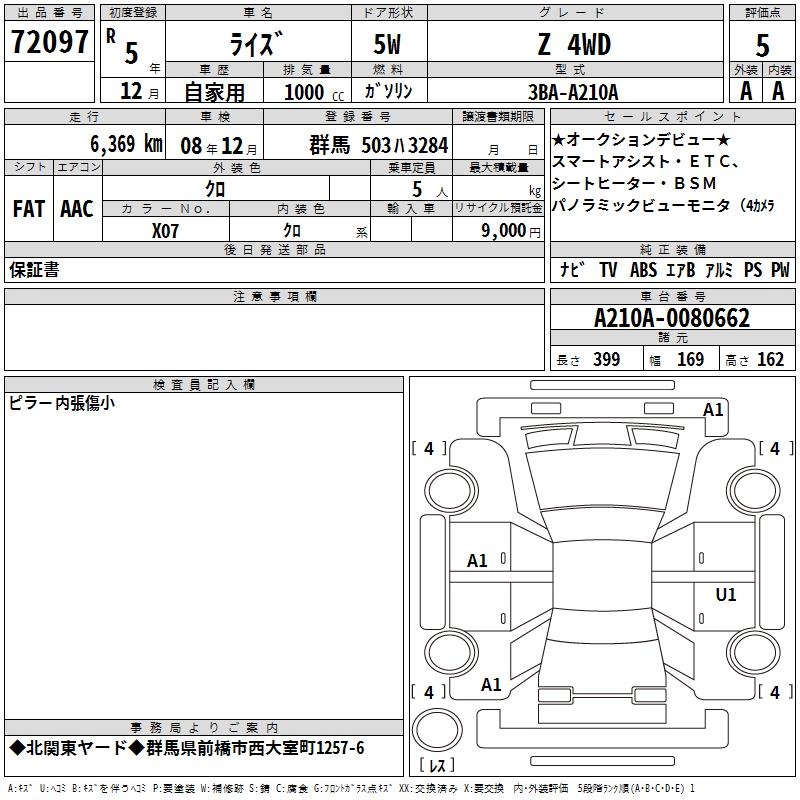Select the fuel type ガソリン
Viewport: 800px width, 800px height.
pos(388,91)
